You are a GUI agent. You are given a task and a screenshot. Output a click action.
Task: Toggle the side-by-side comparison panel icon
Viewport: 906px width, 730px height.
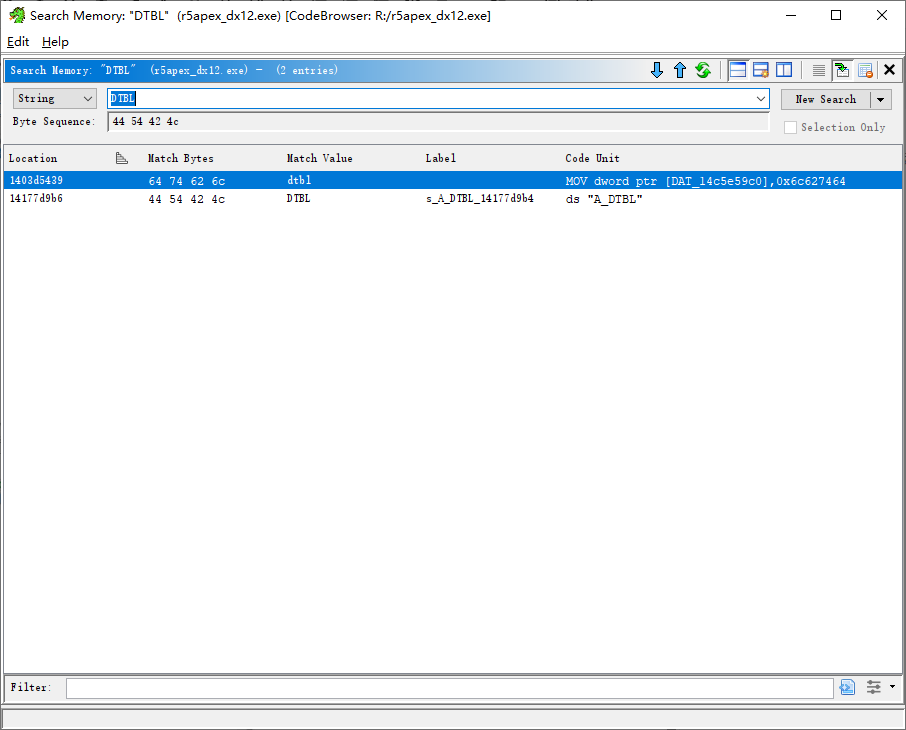pos(784,70)
